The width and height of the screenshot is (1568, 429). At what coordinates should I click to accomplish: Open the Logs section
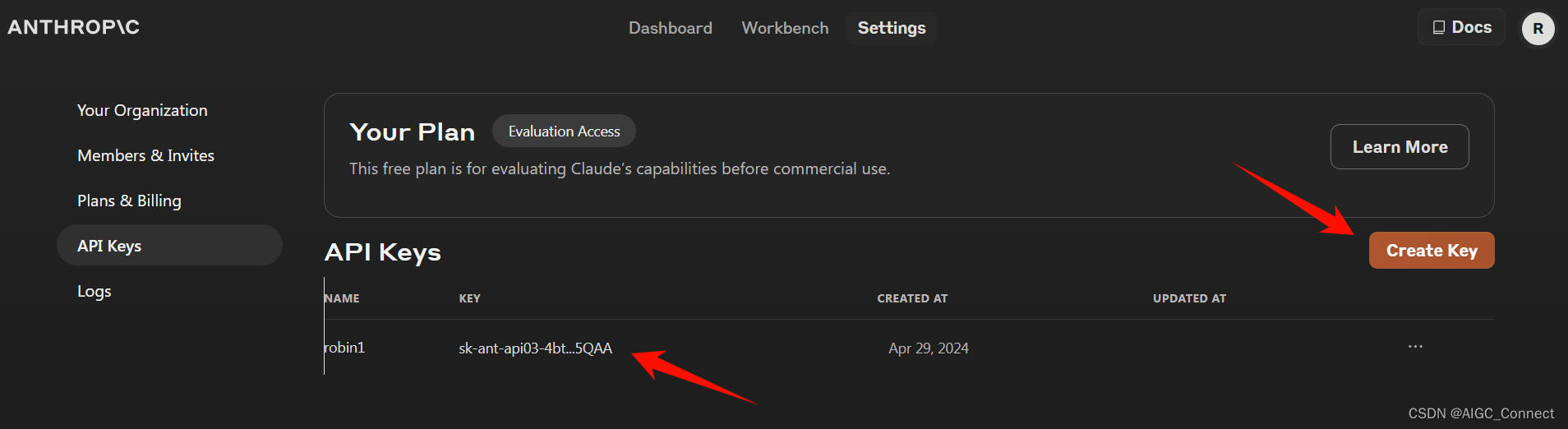[x=94, y=291]
